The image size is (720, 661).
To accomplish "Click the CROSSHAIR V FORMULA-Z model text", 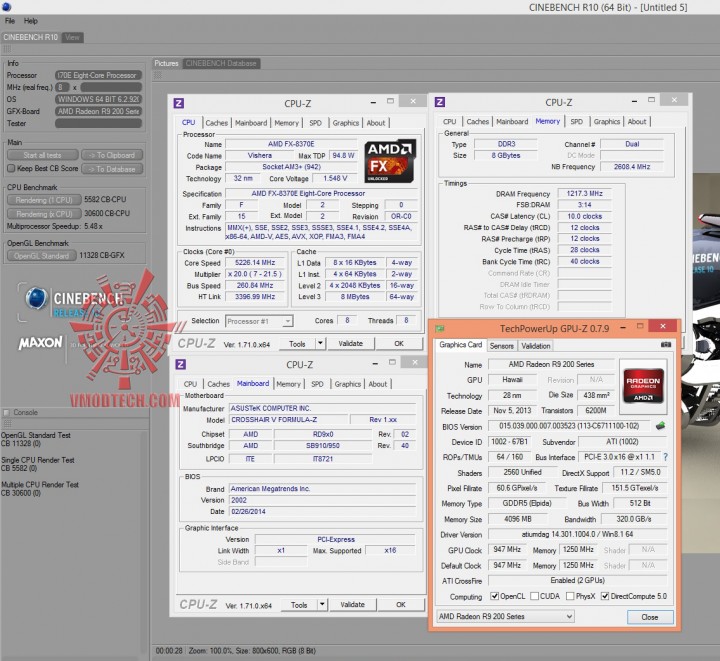I will click(x=274, y=420).
